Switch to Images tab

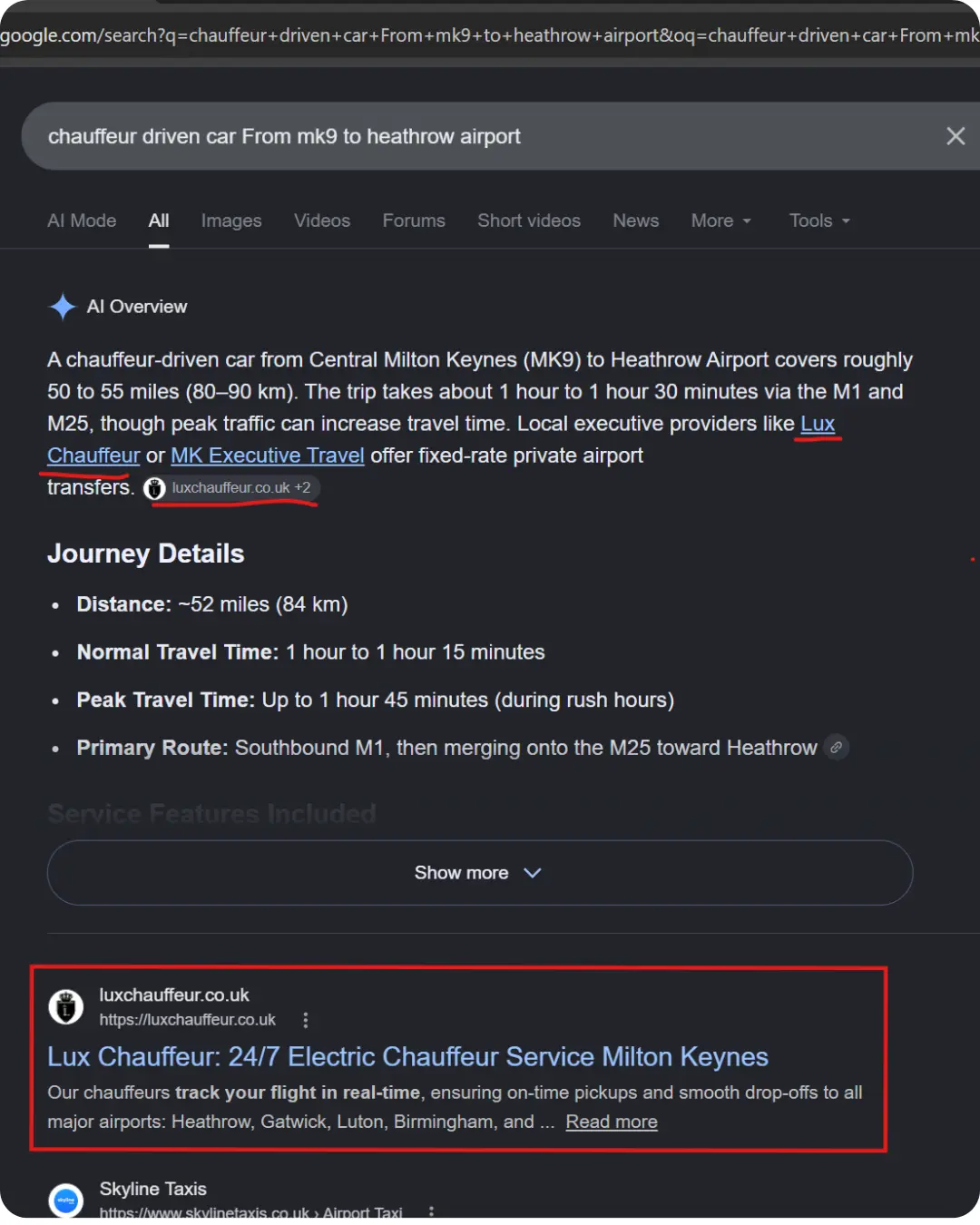231,220
